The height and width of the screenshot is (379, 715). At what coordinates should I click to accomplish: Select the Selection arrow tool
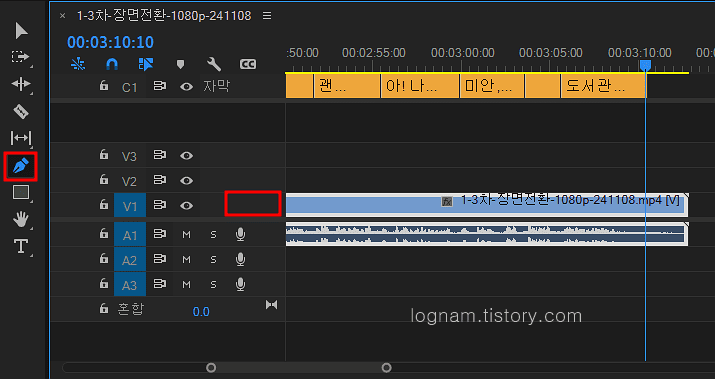pyautogui.click(x=21, y=31)
